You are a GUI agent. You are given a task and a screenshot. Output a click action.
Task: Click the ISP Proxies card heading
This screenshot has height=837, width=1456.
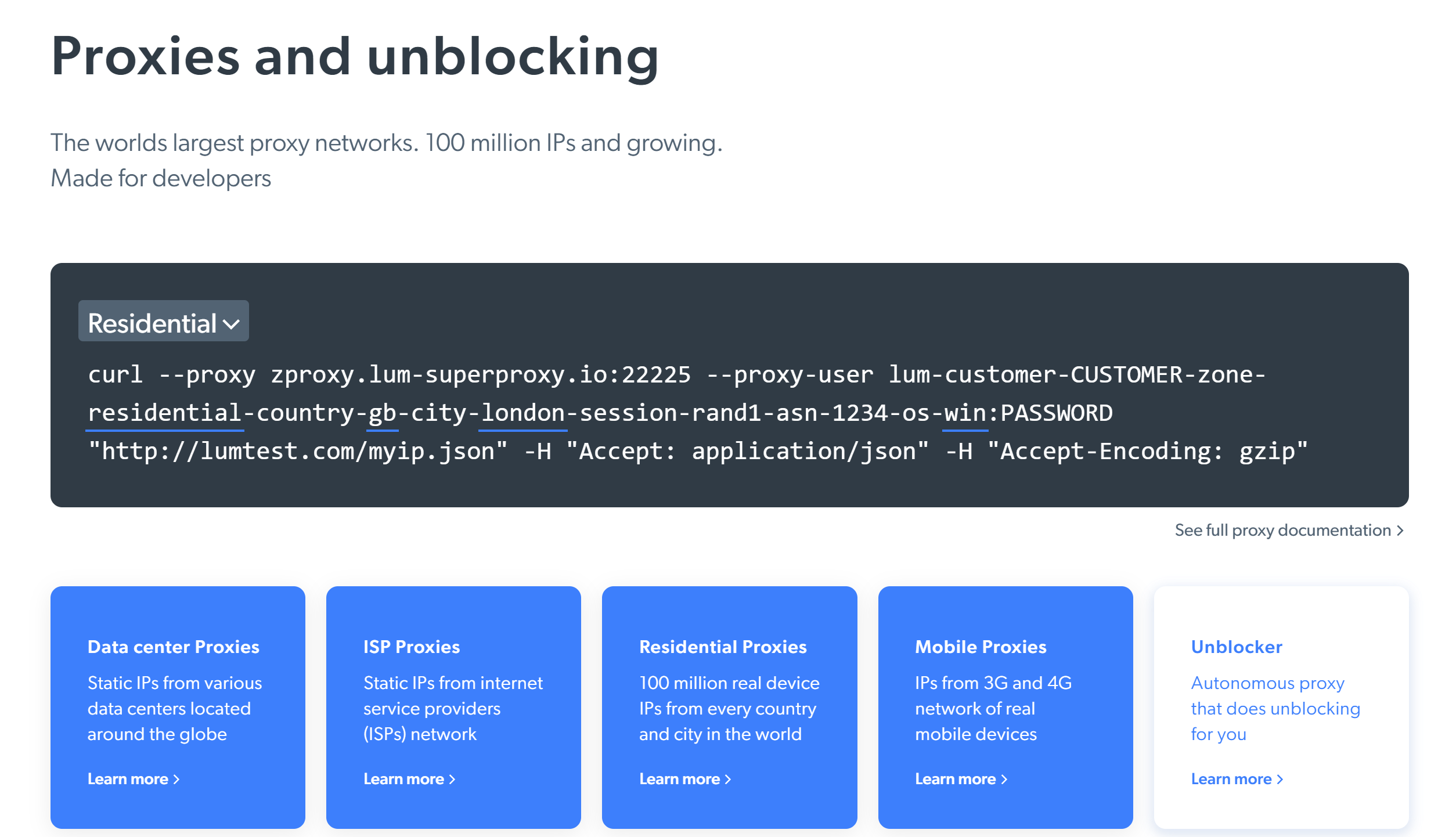[411, 647]
